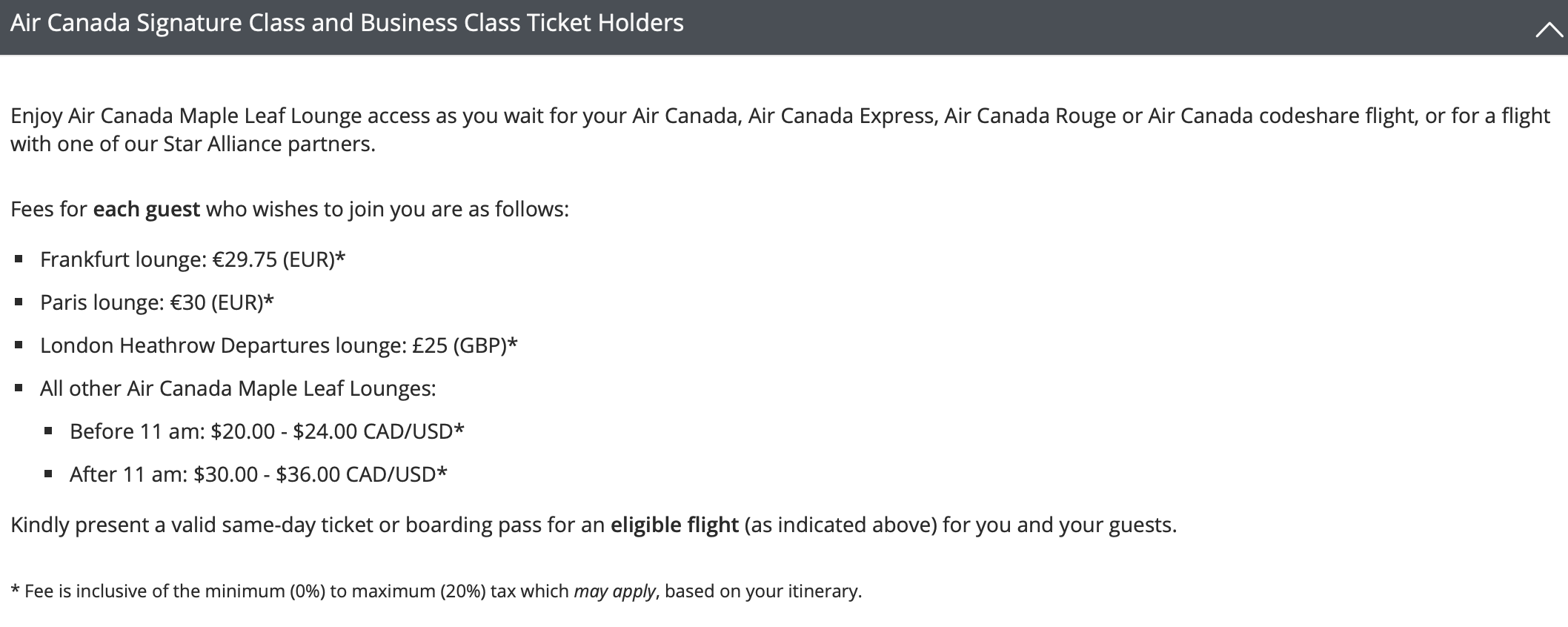This screenshot has height=627, width=1568.
Task: Click the tax footnote beginning with asterisk
Action: pyautogui.click(x=436, y=591)
